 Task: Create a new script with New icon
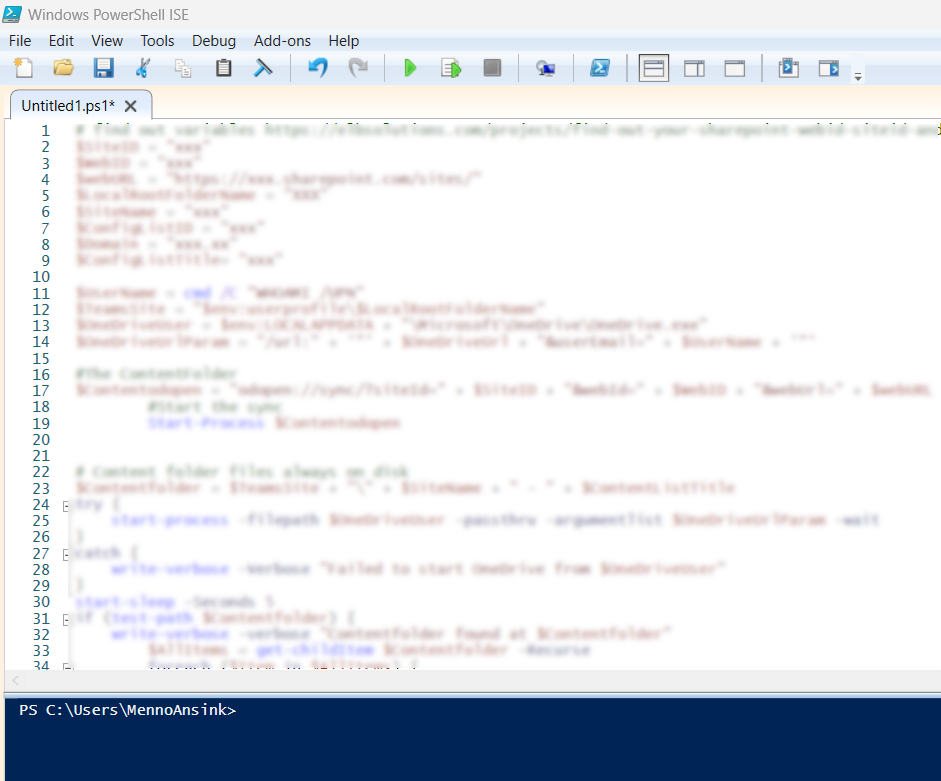pyautogui.click(x=23, y=68)
